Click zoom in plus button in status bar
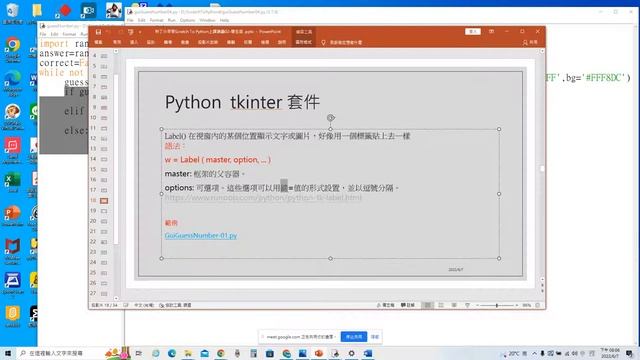This screenshot has width=640, height=360. 516,305
